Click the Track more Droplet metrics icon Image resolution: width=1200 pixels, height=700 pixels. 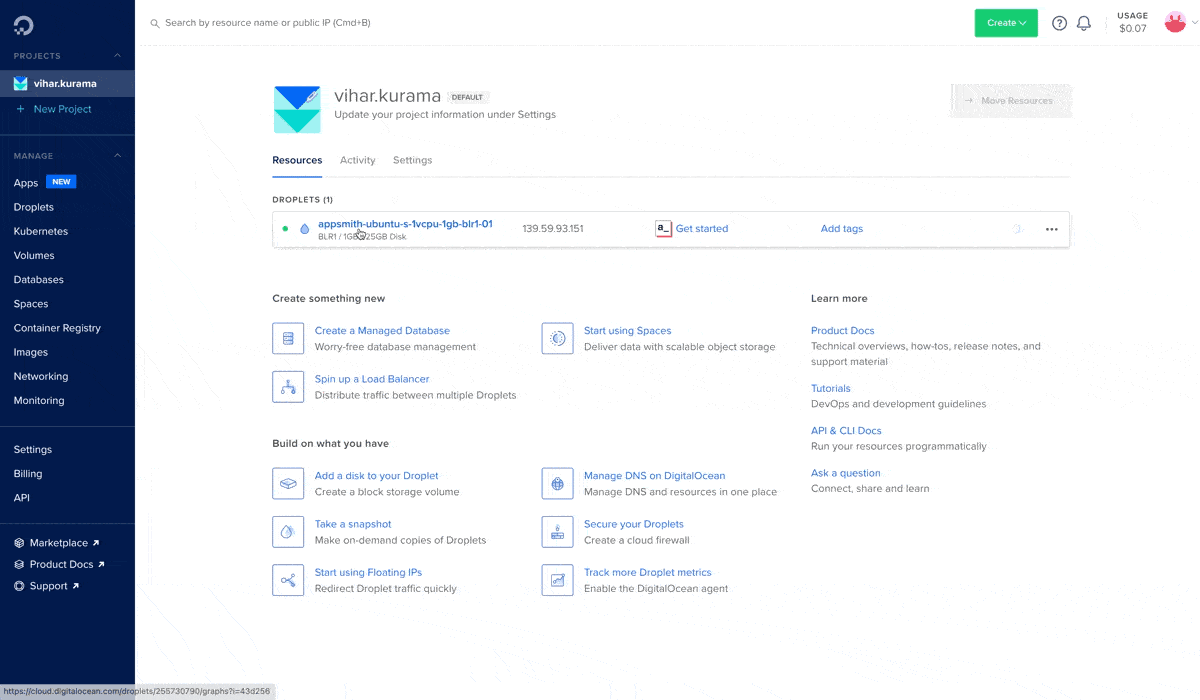click(x=557, y=580)
